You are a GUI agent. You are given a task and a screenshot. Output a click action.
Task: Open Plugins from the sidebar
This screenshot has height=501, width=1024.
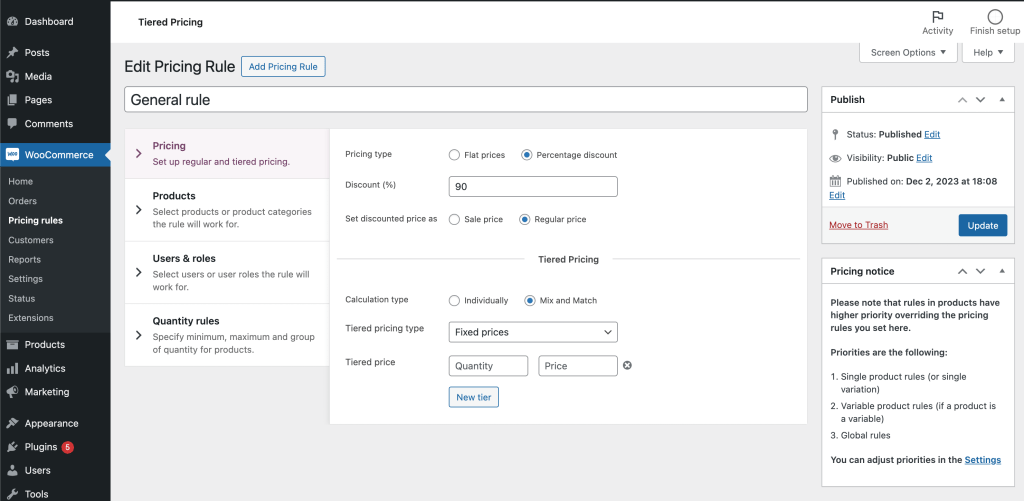(41, 447)
